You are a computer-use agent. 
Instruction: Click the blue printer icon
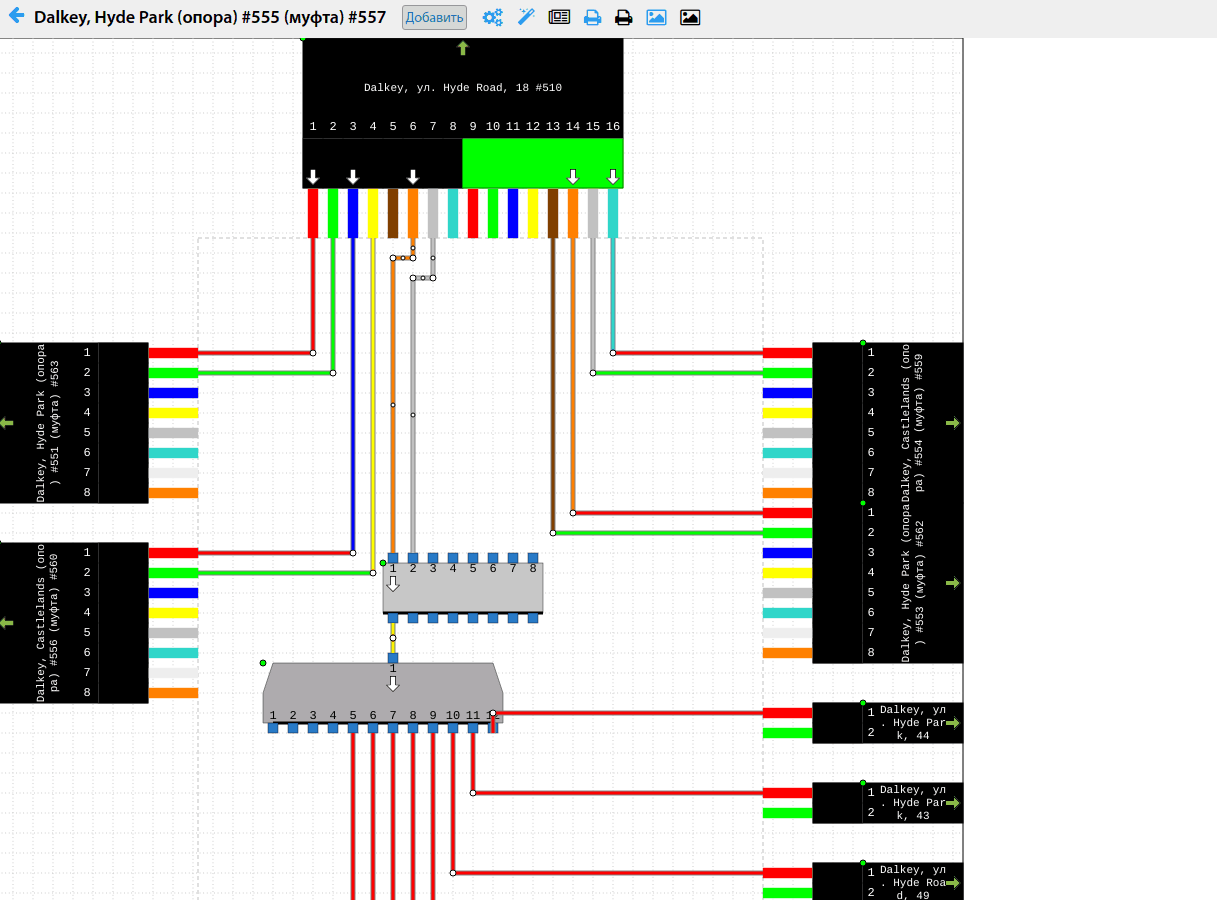[592, 17]
